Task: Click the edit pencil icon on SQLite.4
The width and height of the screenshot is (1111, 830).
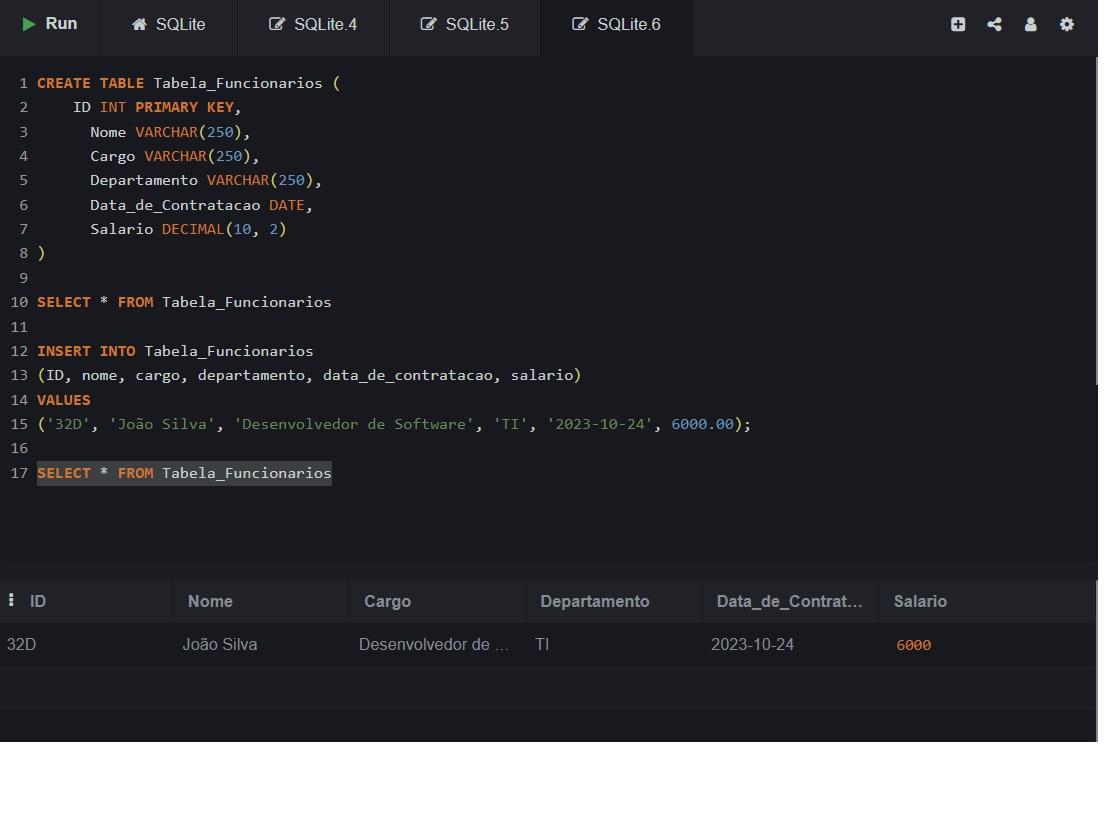Action: pyautogui.click(x=277, y=24)
